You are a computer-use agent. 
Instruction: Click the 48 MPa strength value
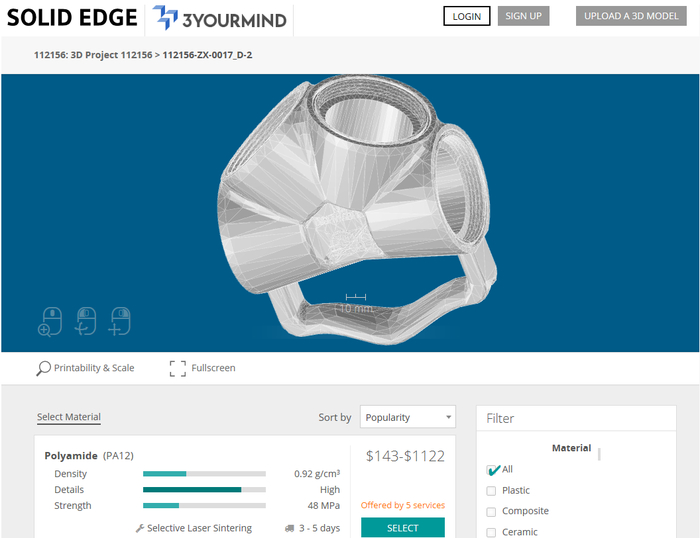[x=324, y=506]
